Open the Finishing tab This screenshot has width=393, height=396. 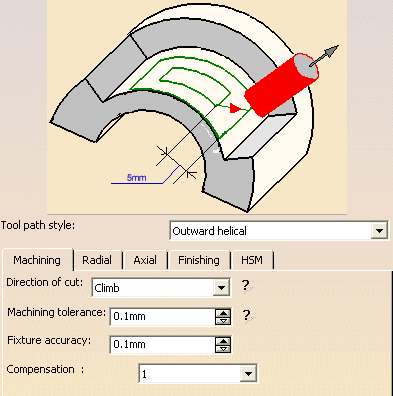tap(199, 260)
